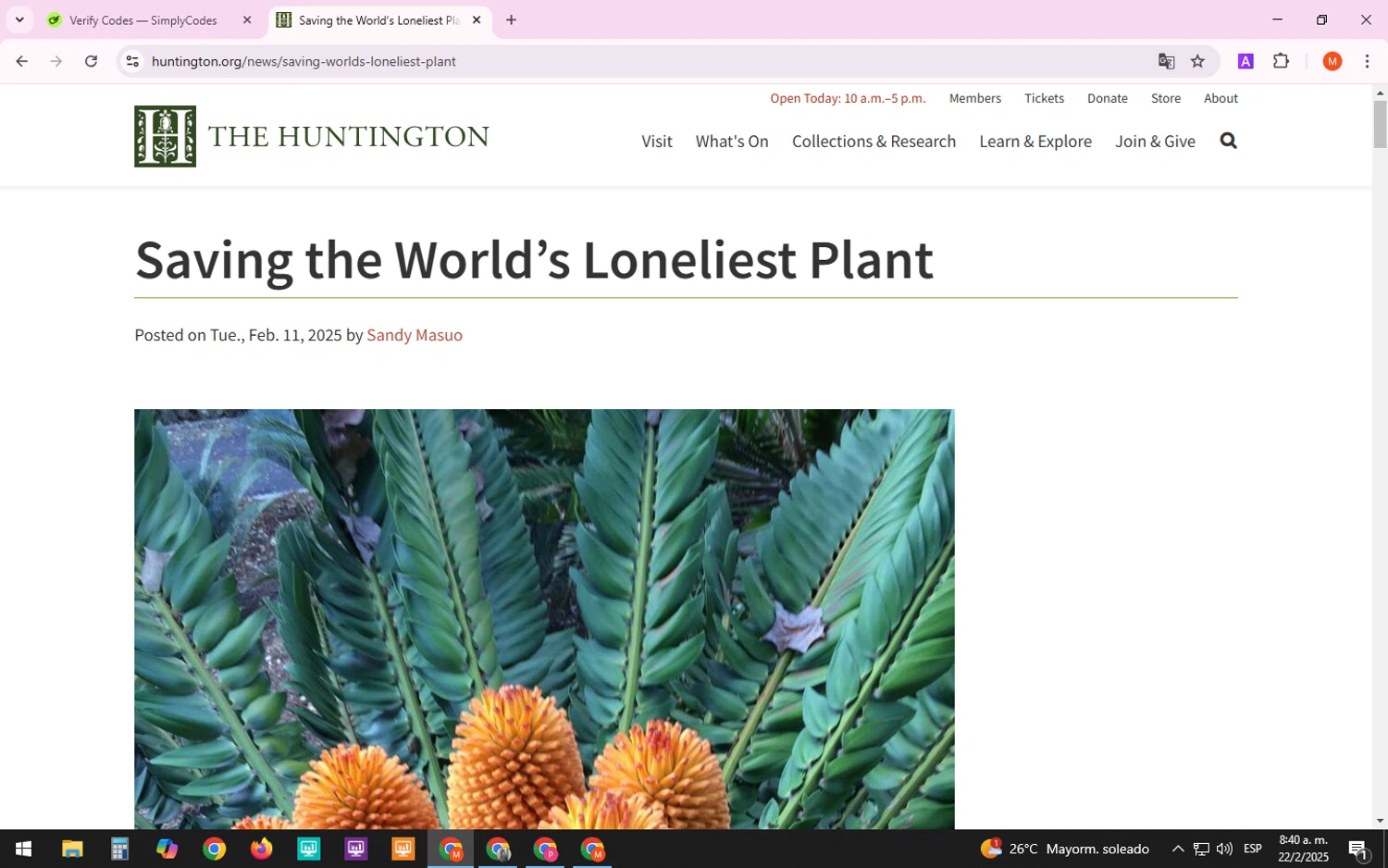This screenshot has height=868, width=1388.
Task: Open the notification center icon
Action: (x=1358, y=849)
